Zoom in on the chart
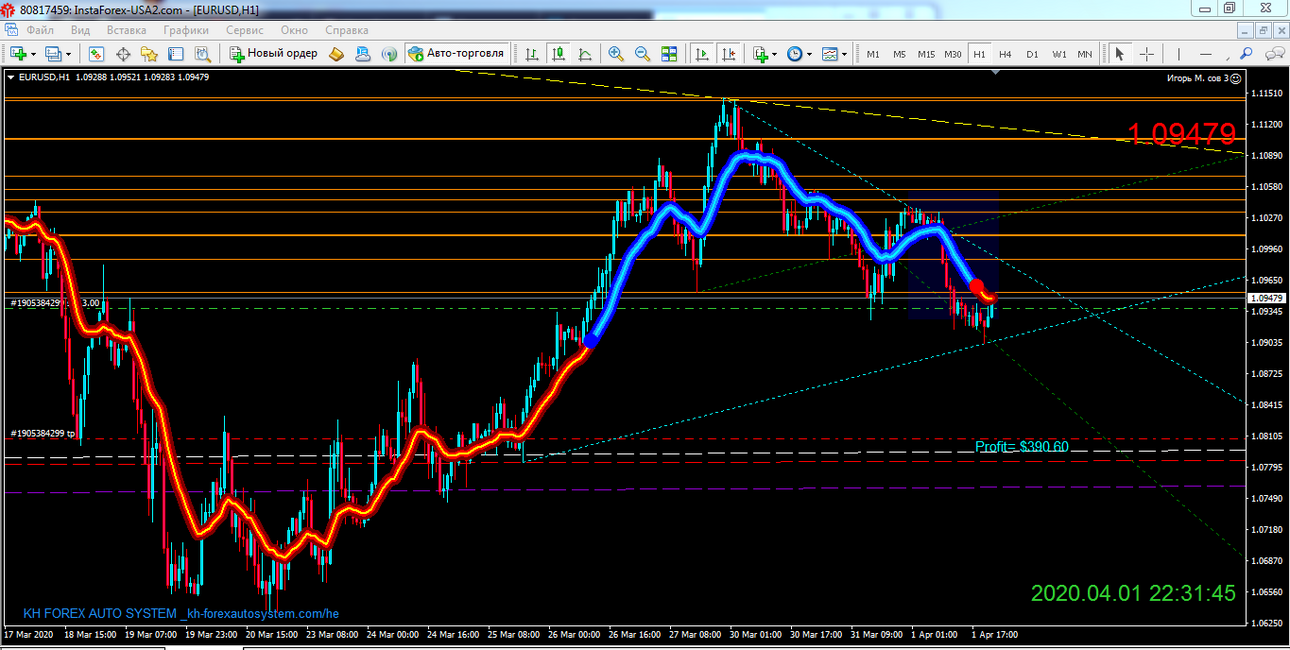Screen dimensions: 1290x650 point(616,53)
